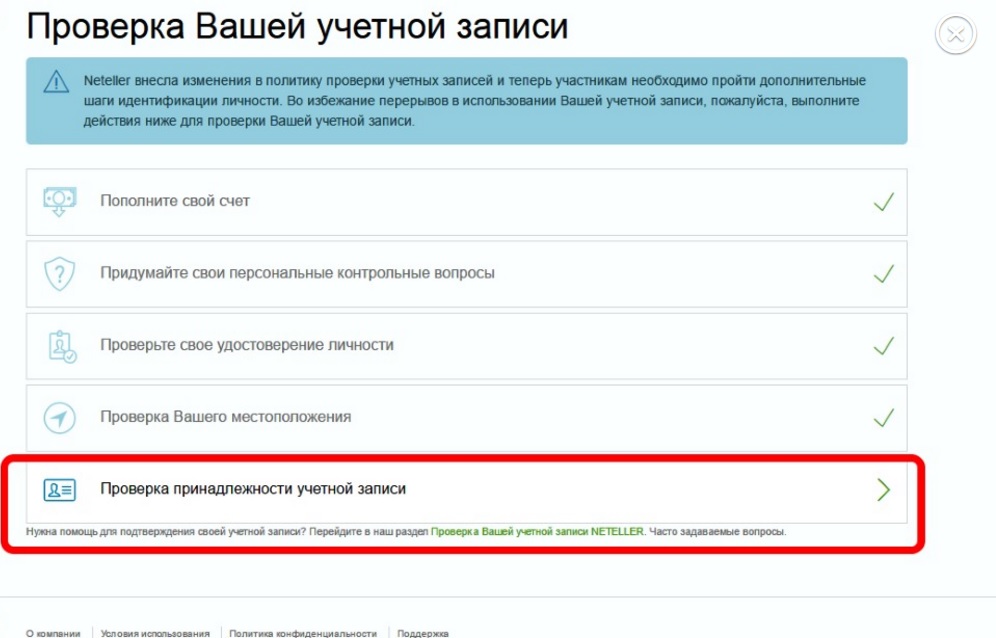Click checkmark for Пополните свой счет
996x638 pixels.
coord(884,202)
